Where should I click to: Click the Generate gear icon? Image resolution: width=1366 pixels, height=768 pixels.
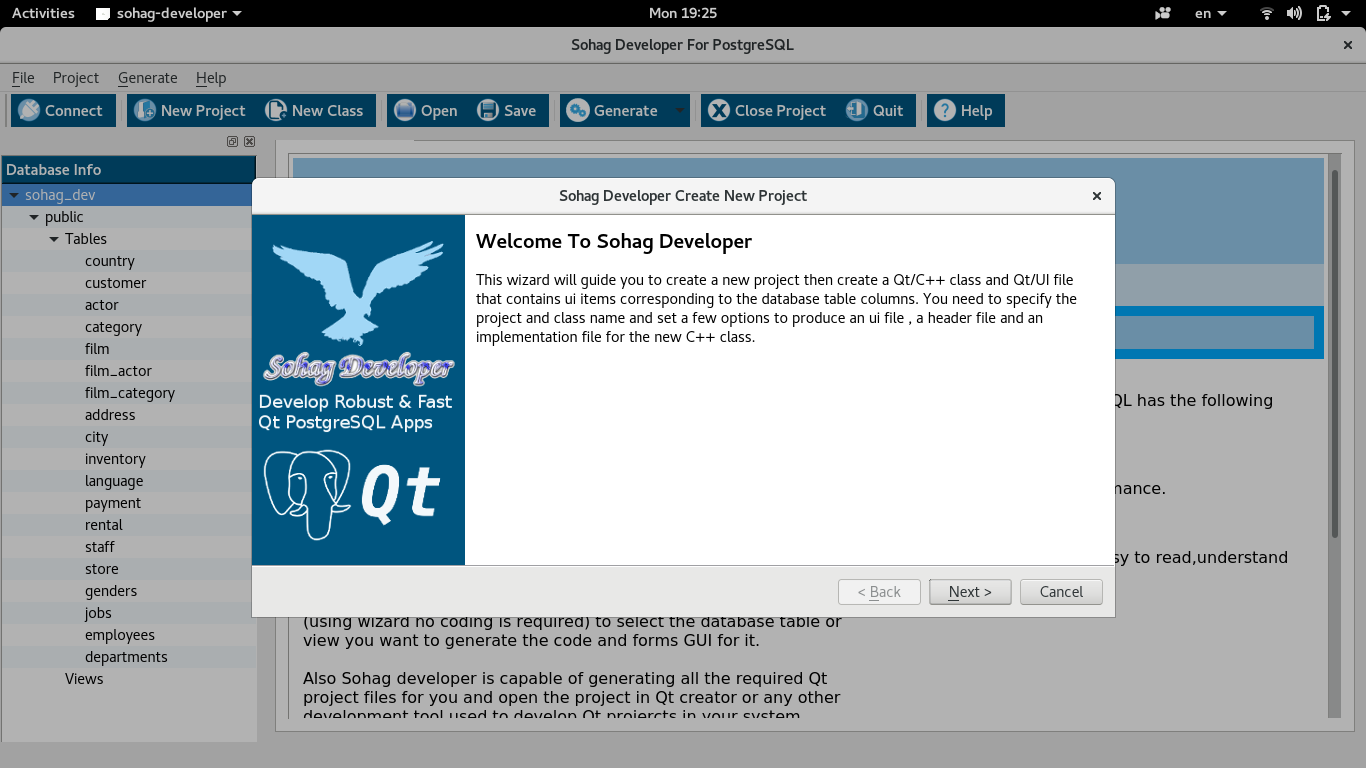point(578,110)
